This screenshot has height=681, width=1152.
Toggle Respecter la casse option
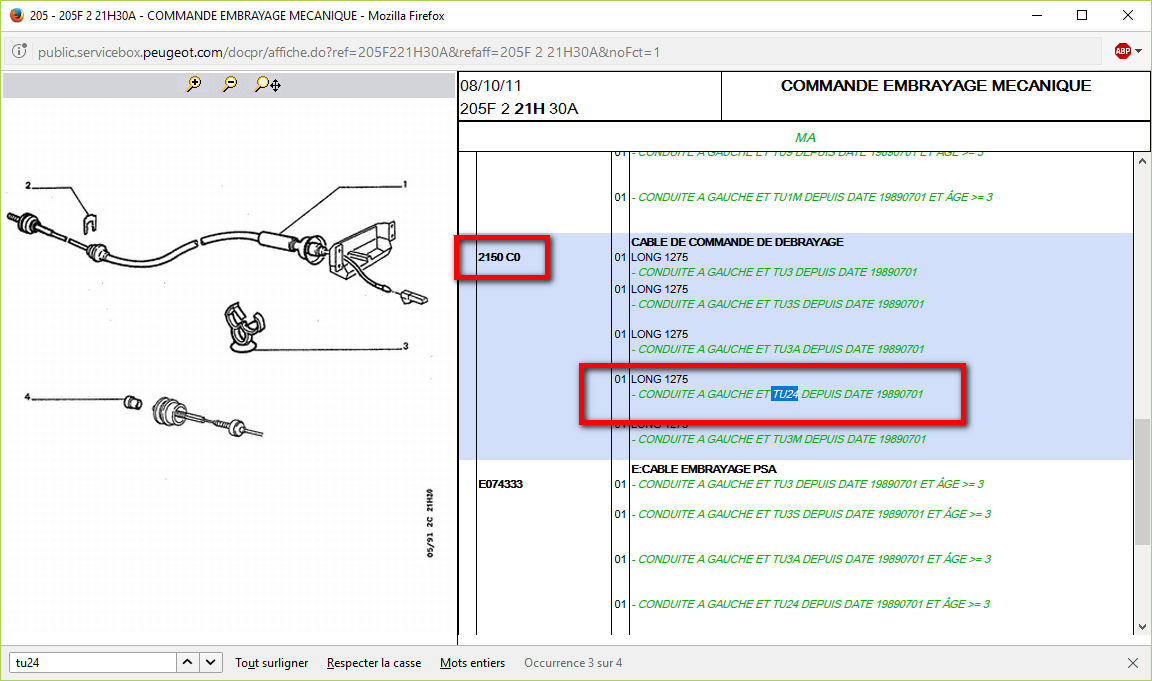374,663
